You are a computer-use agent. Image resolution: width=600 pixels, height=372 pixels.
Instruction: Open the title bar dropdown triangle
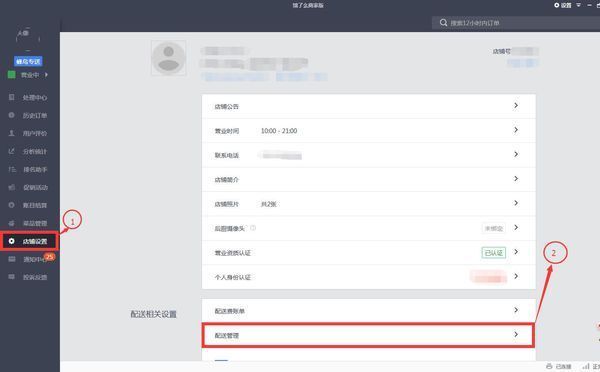[579, 5]
